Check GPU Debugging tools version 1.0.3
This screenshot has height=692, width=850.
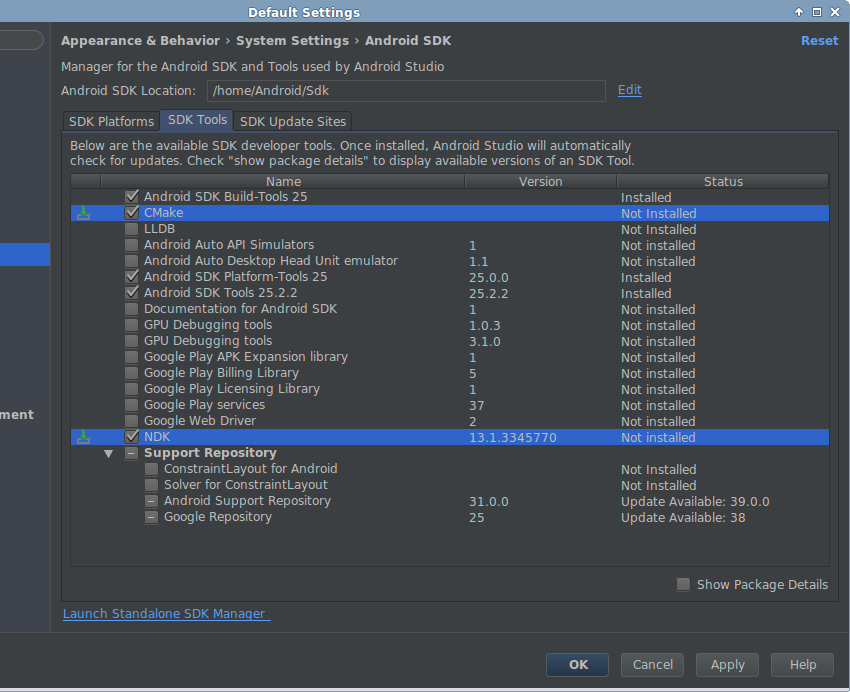click(132, 325)
